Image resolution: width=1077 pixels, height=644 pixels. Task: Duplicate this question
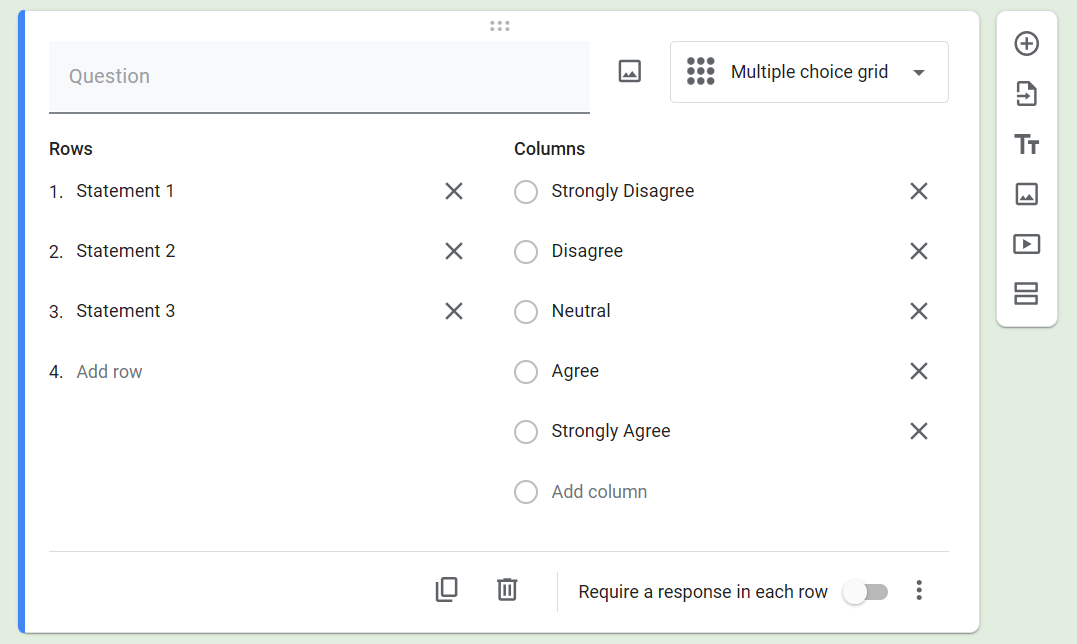pyautogui.click(x=447, y=590)
